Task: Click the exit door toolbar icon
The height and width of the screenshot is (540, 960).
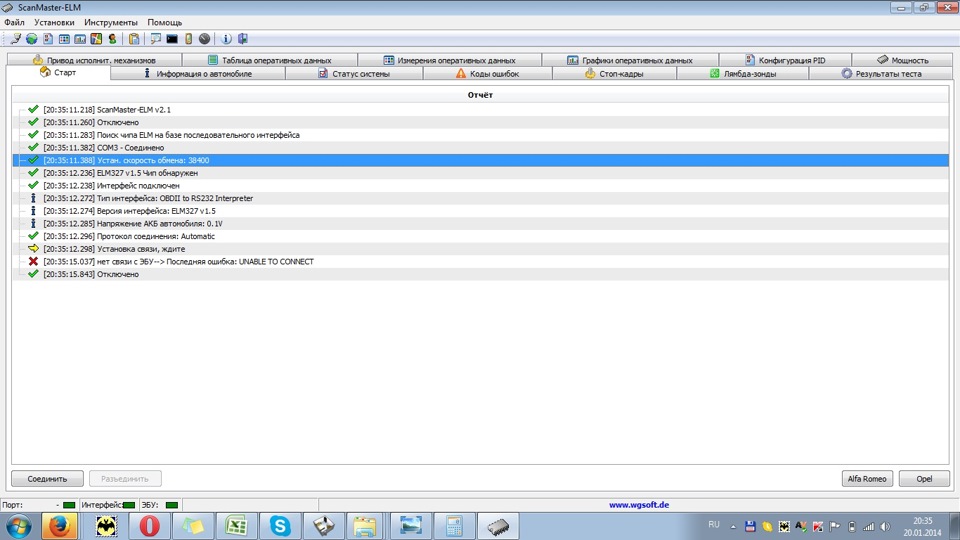Action: 242,39
